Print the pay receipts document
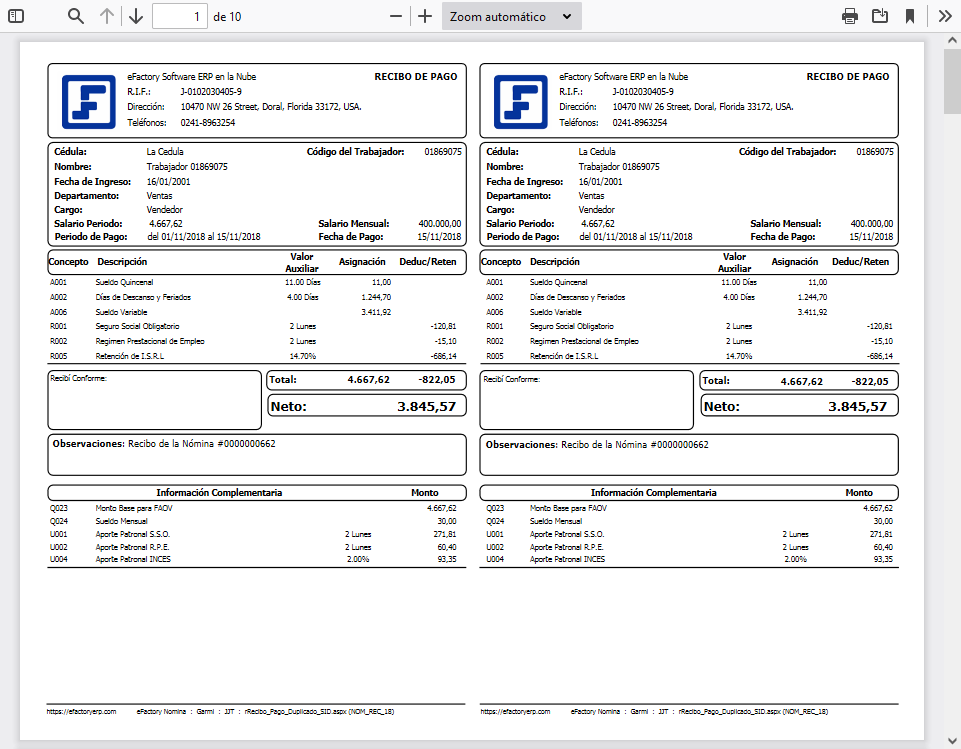 pos(849,16)
